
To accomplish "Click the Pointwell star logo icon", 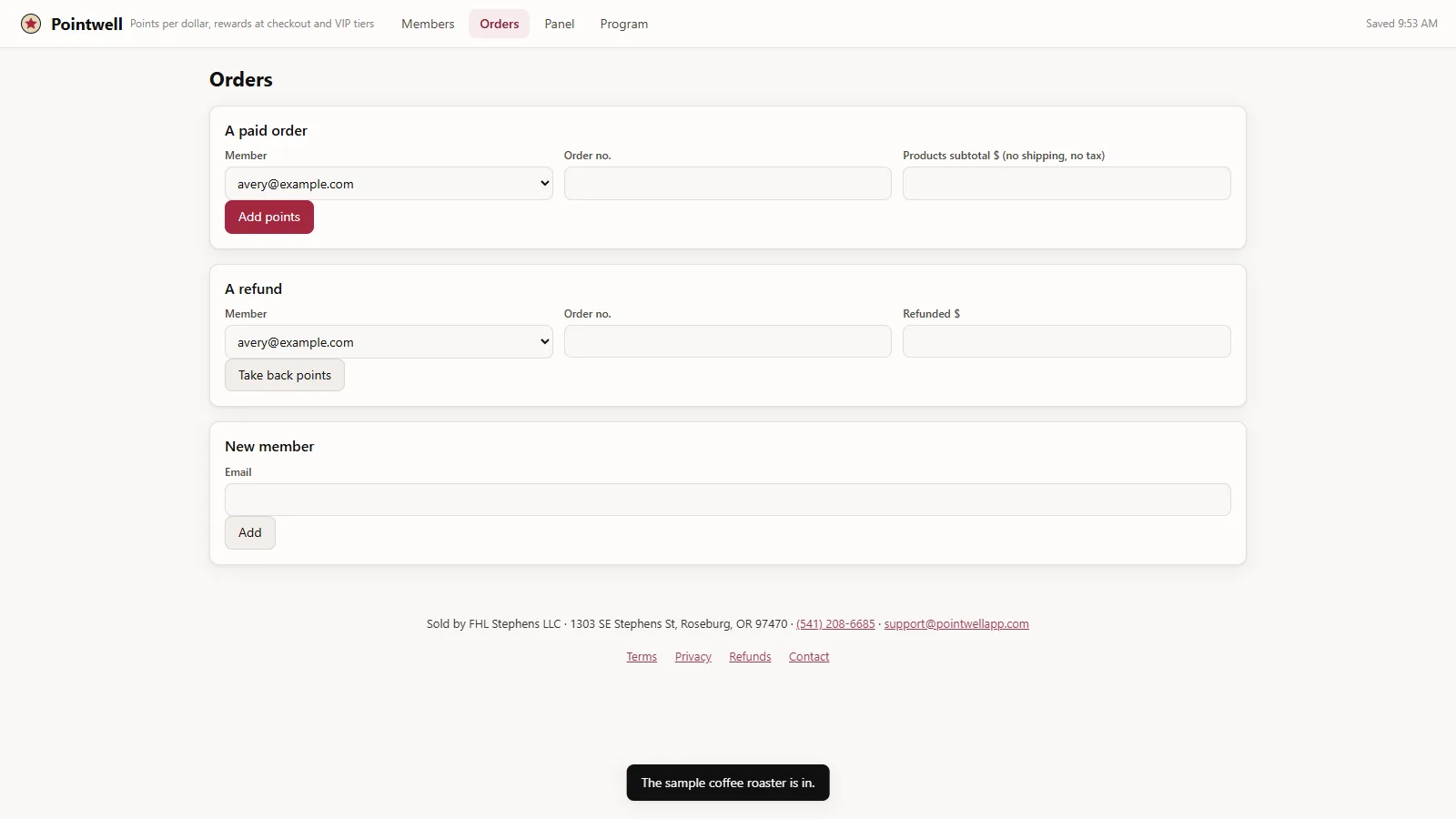I will [31, 24].
